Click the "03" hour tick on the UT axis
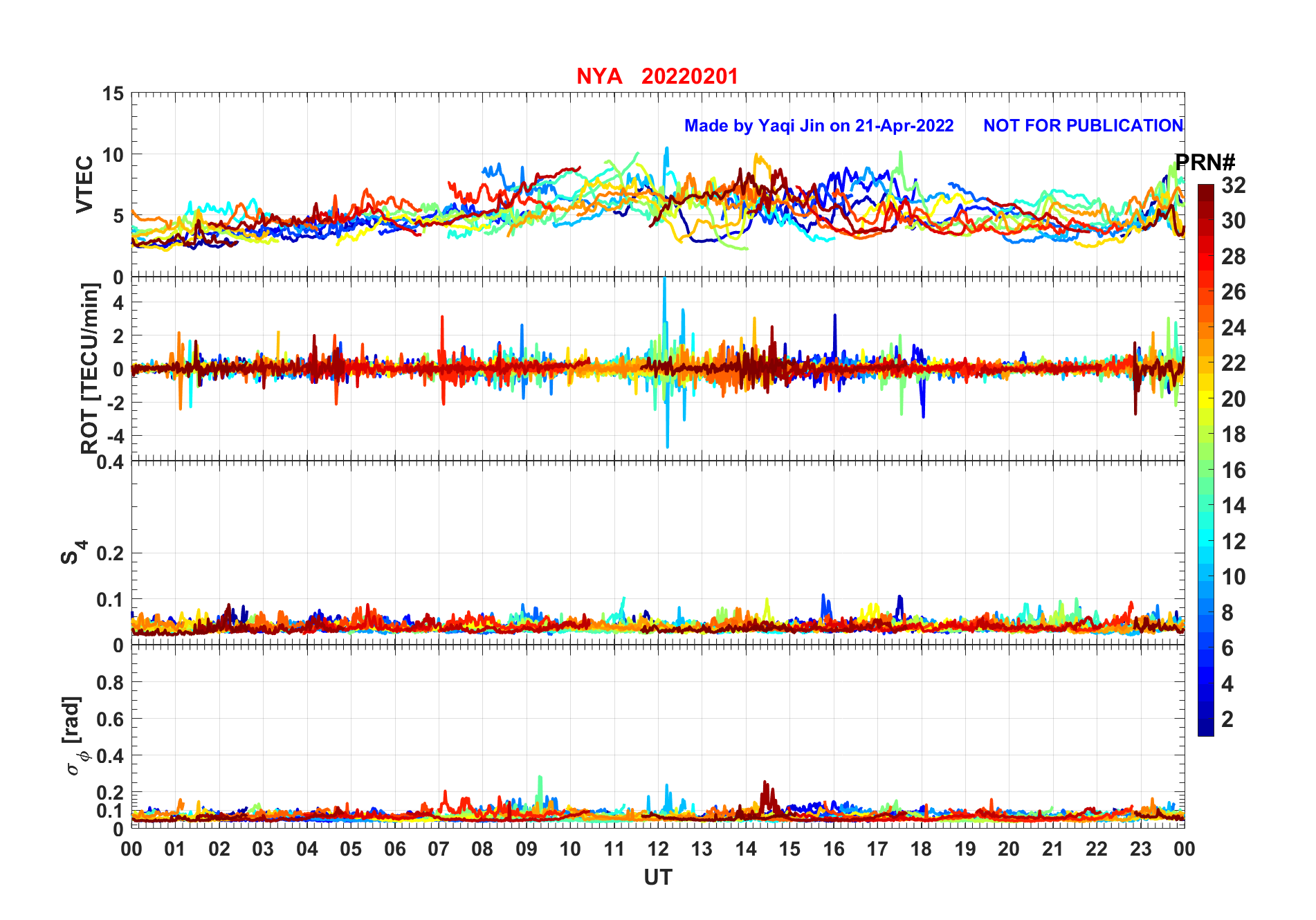This screenshot has height=920, width=1316. [x=263, y=849]
